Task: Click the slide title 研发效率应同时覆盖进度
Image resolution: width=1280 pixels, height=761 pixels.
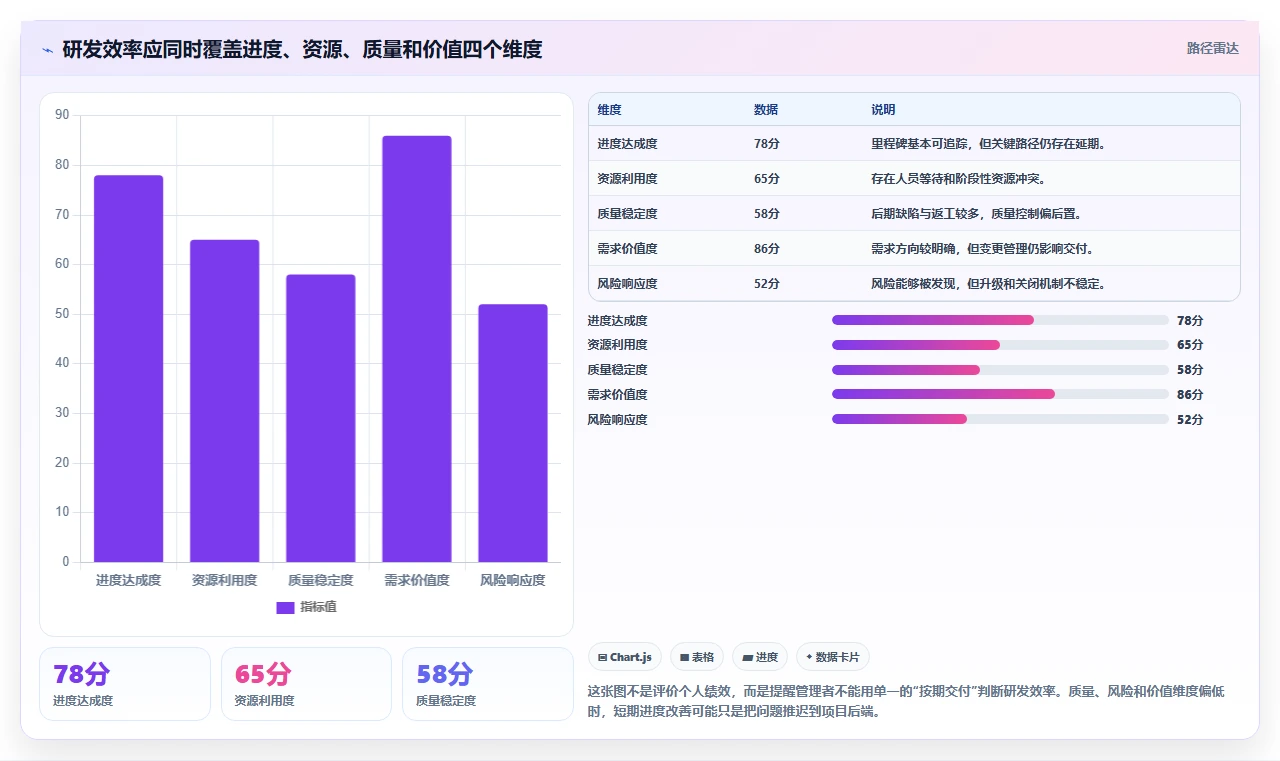Action: 302,49
